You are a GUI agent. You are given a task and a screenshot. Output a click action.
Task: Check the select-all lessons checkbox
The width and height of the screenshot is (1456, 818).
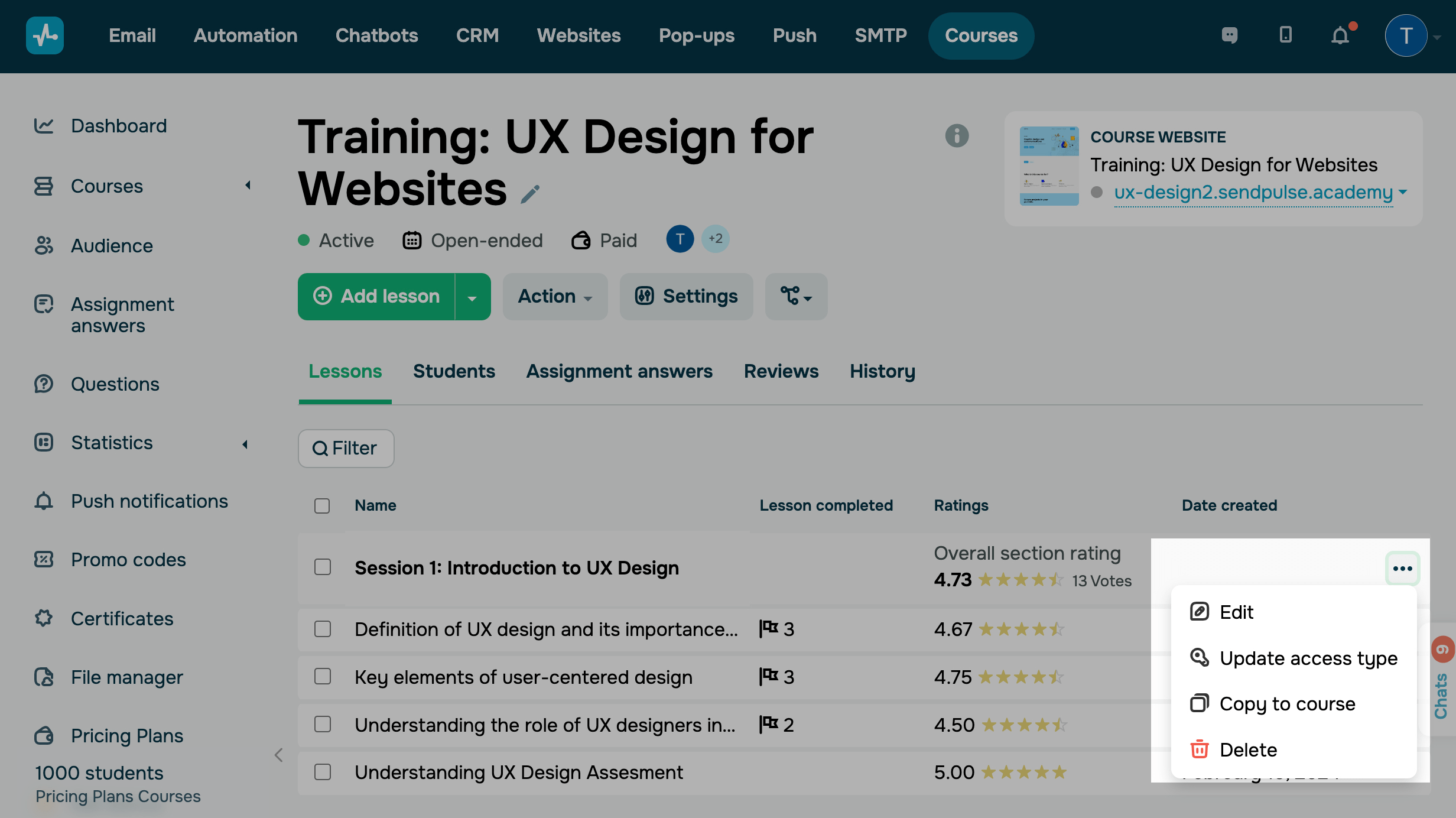click(x=322, y=506)
